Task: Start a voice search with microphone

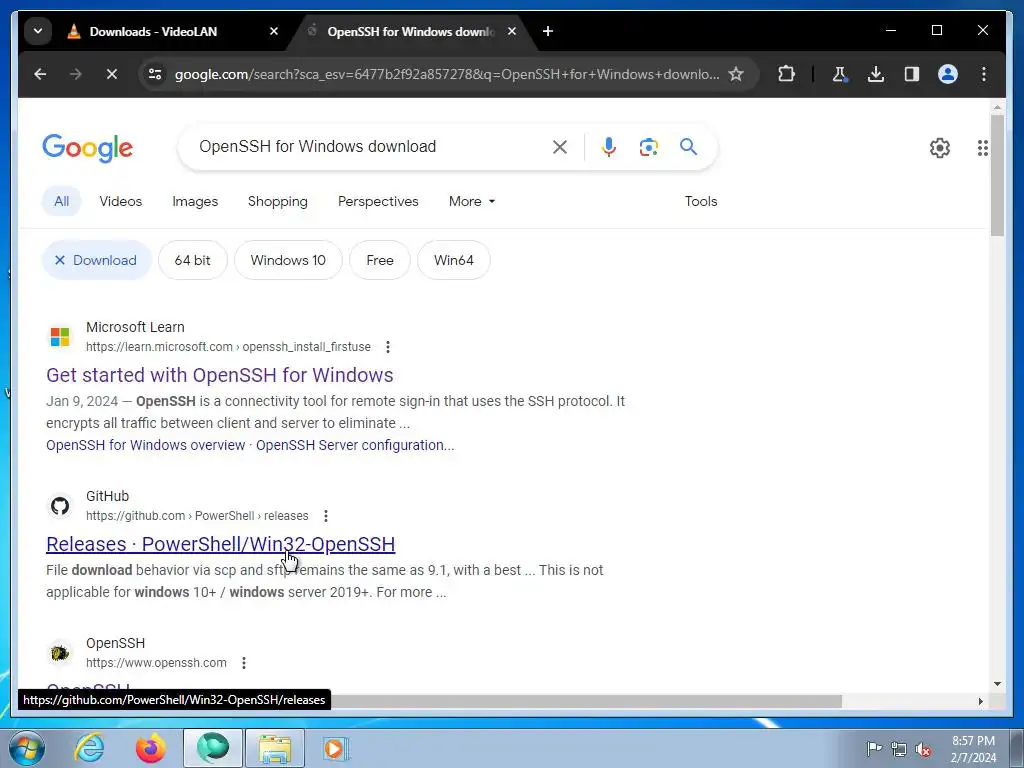Action: point(609,147)
